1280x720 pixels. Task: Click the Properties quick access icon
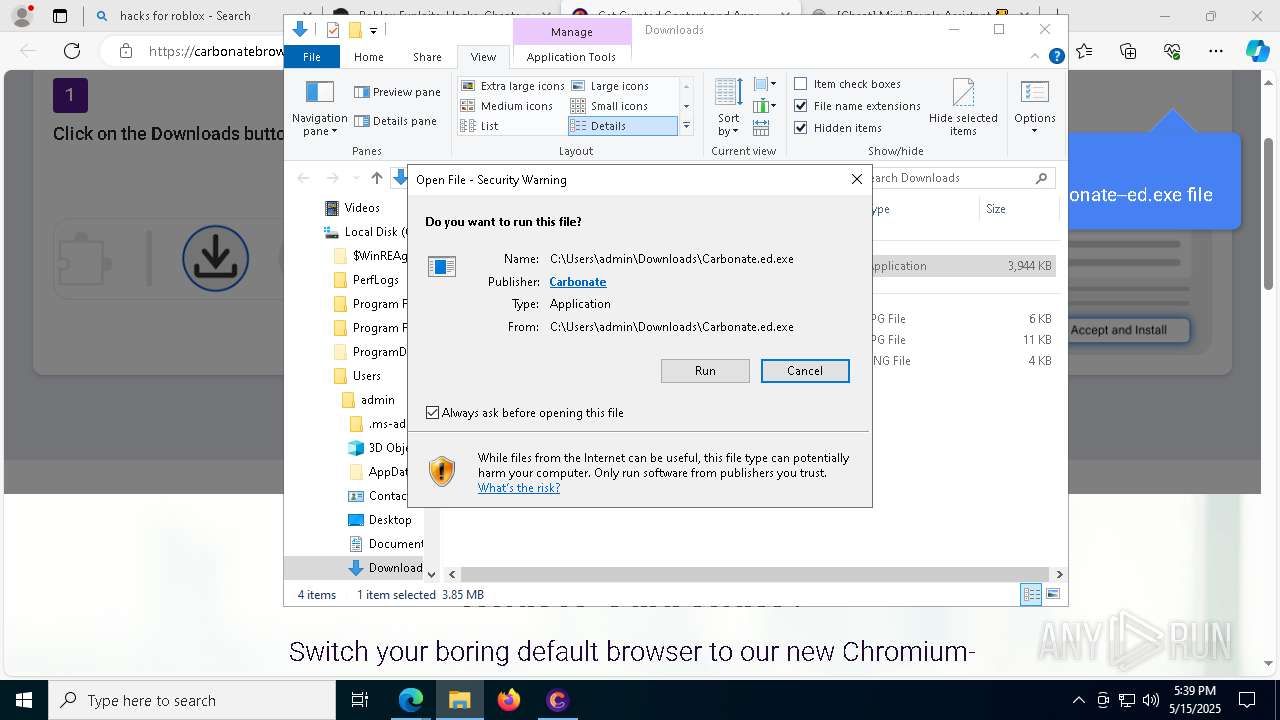[333, 30]
